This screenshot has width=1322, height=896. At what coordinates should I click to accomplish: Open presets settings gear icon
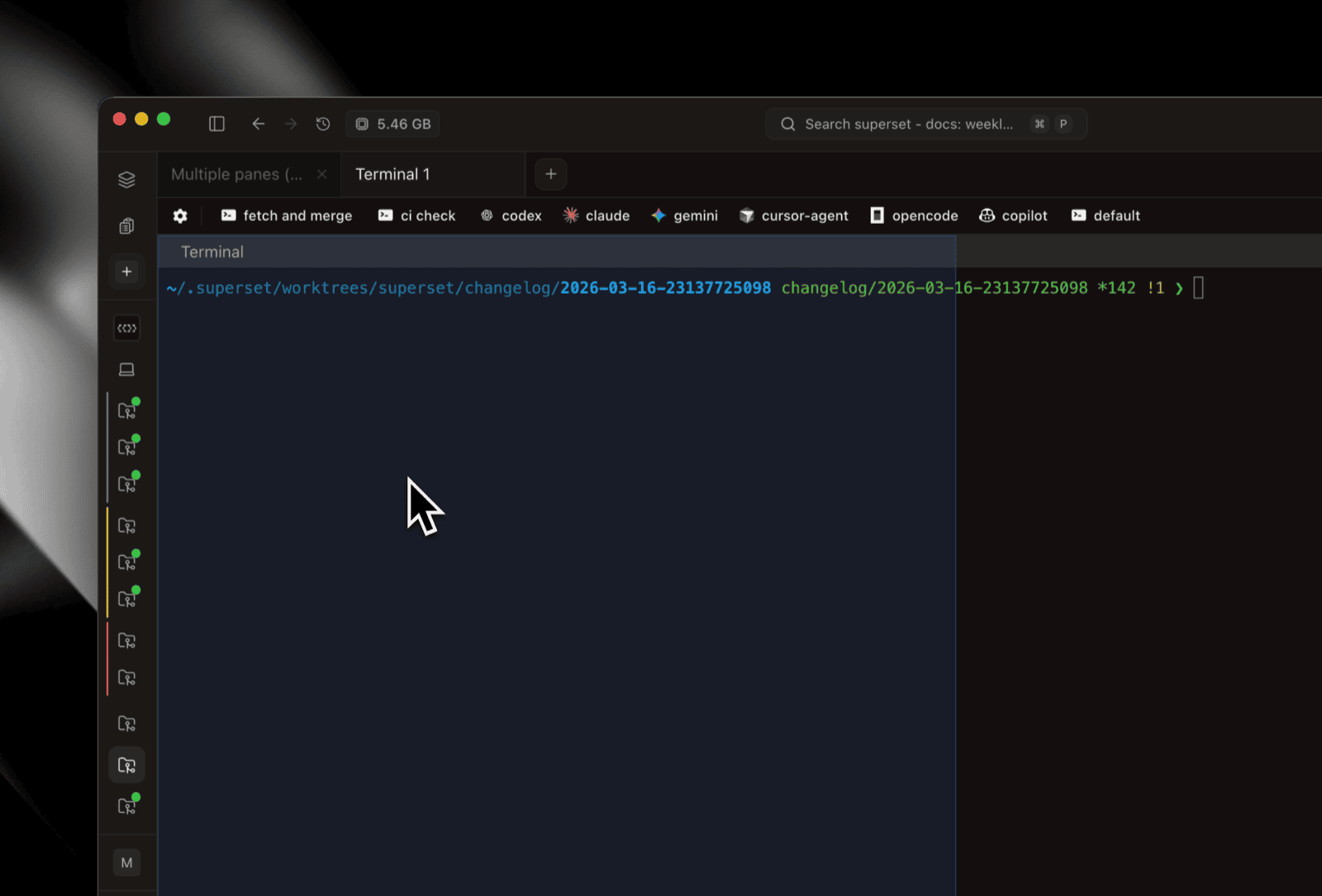coord(180,216)
